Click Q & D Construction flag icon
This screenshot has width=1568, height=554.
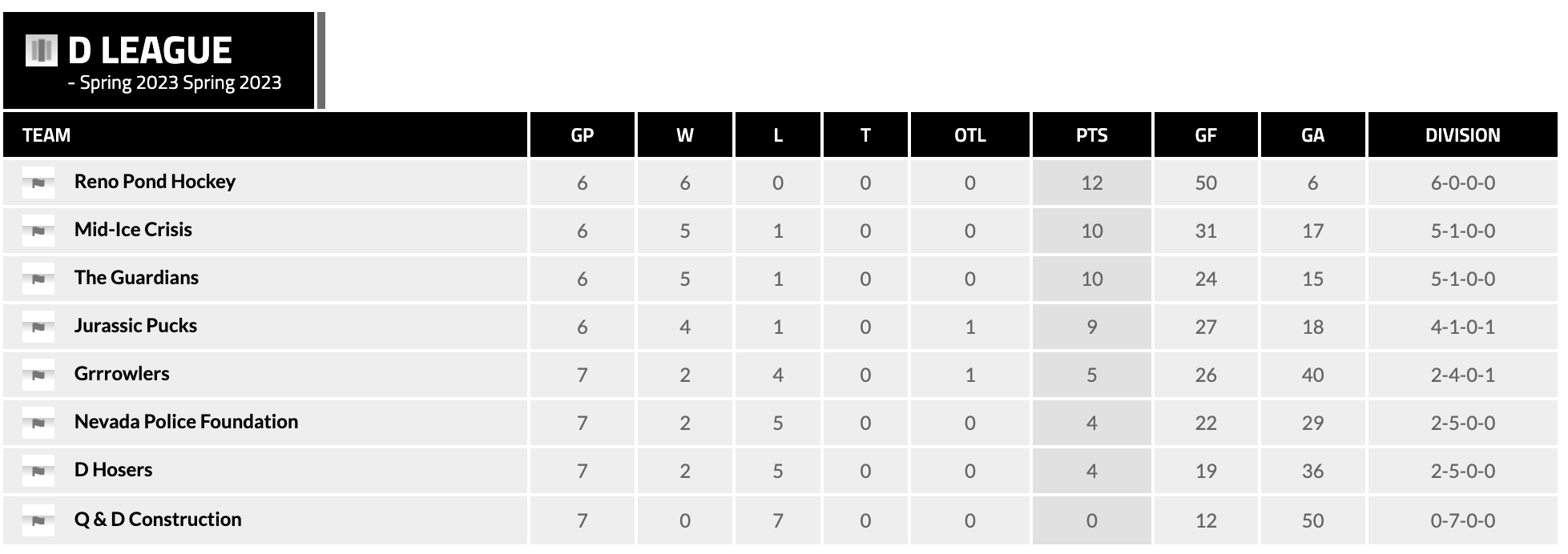pos(38,520)
